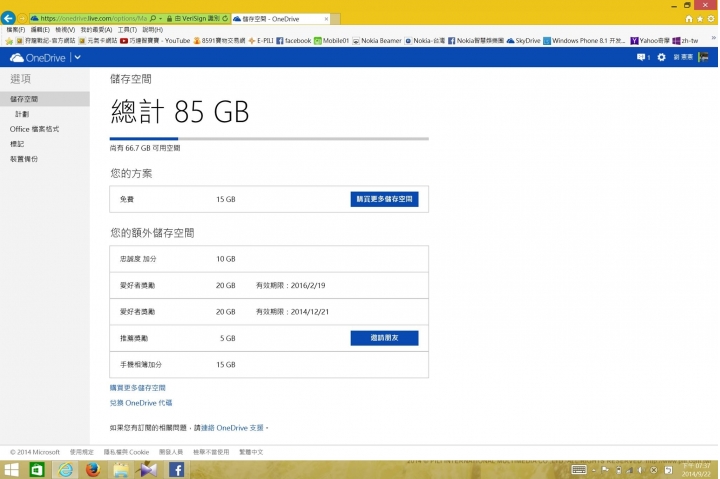Open the SkyDrive favorites bookmark
Screen dimensions: 720x479
coord(523,40)
